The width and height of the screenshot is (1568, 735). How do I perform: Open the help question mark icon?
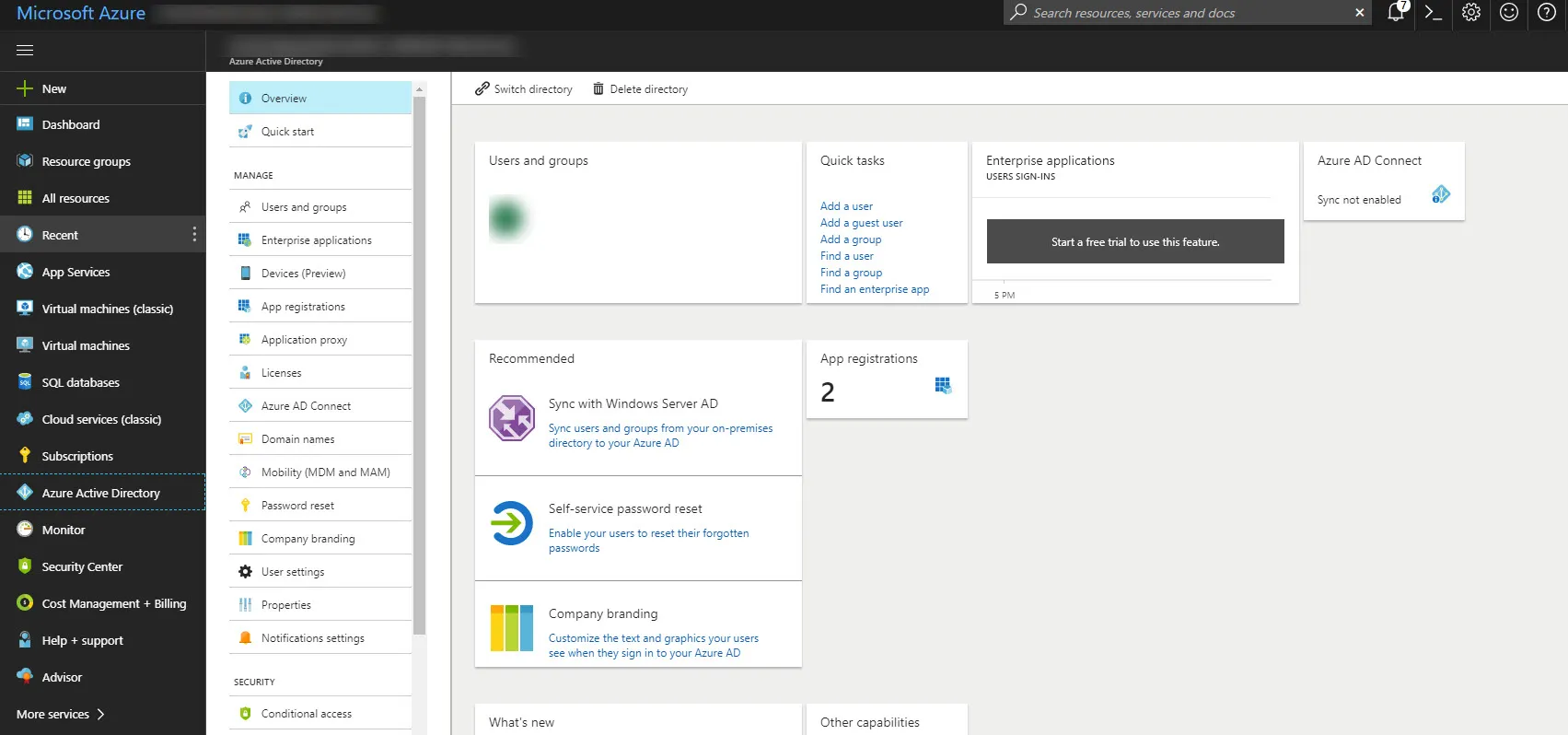[x=1547, y=13]
